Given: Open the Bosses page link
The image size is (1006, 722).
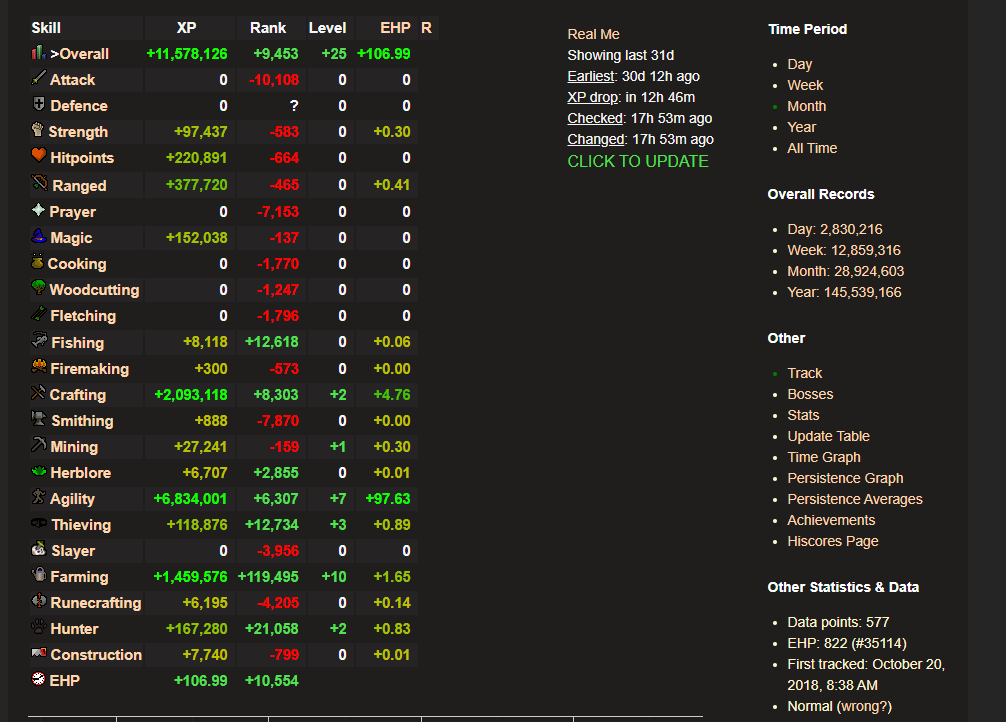Looking at the screenshot, I should tap(810, 394).
